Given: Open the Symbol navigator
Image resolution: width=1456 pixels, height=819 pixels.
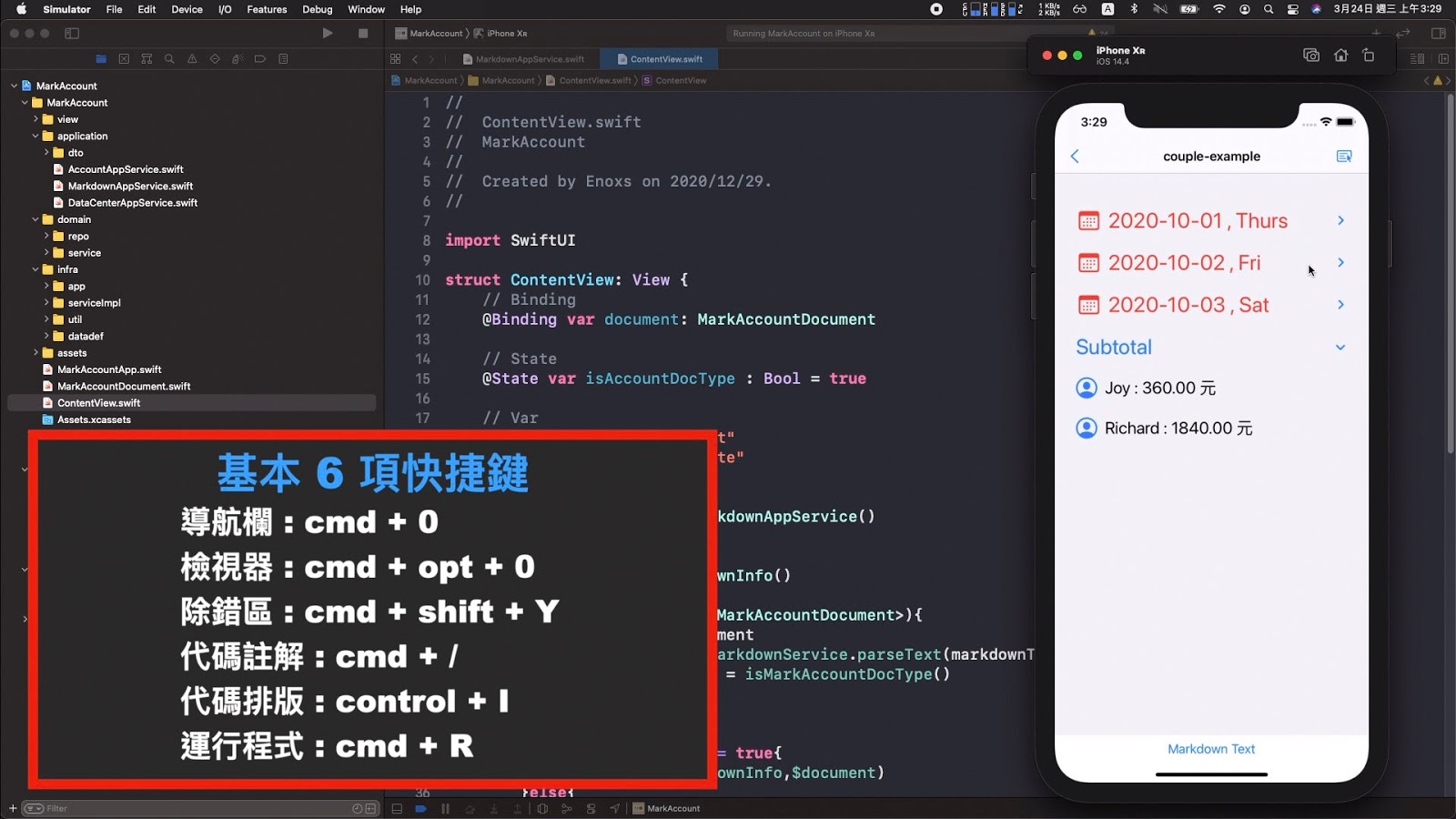Looking at the screenshot, I should pos(147,59).
